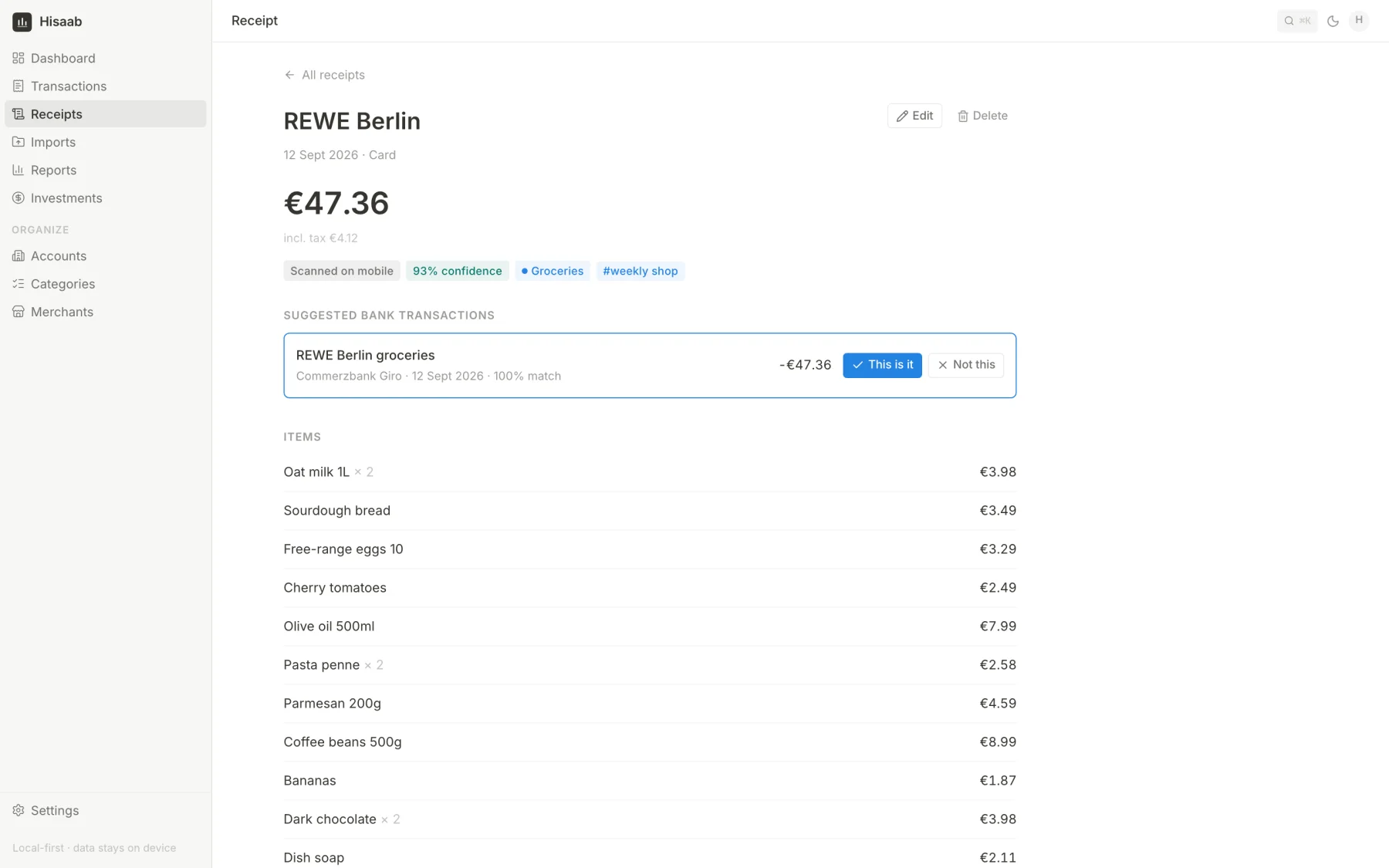Image resolution: width=1389 pixels, height=868 pixels.
Task: Reject suggestion with Not this
Action: 965,365
